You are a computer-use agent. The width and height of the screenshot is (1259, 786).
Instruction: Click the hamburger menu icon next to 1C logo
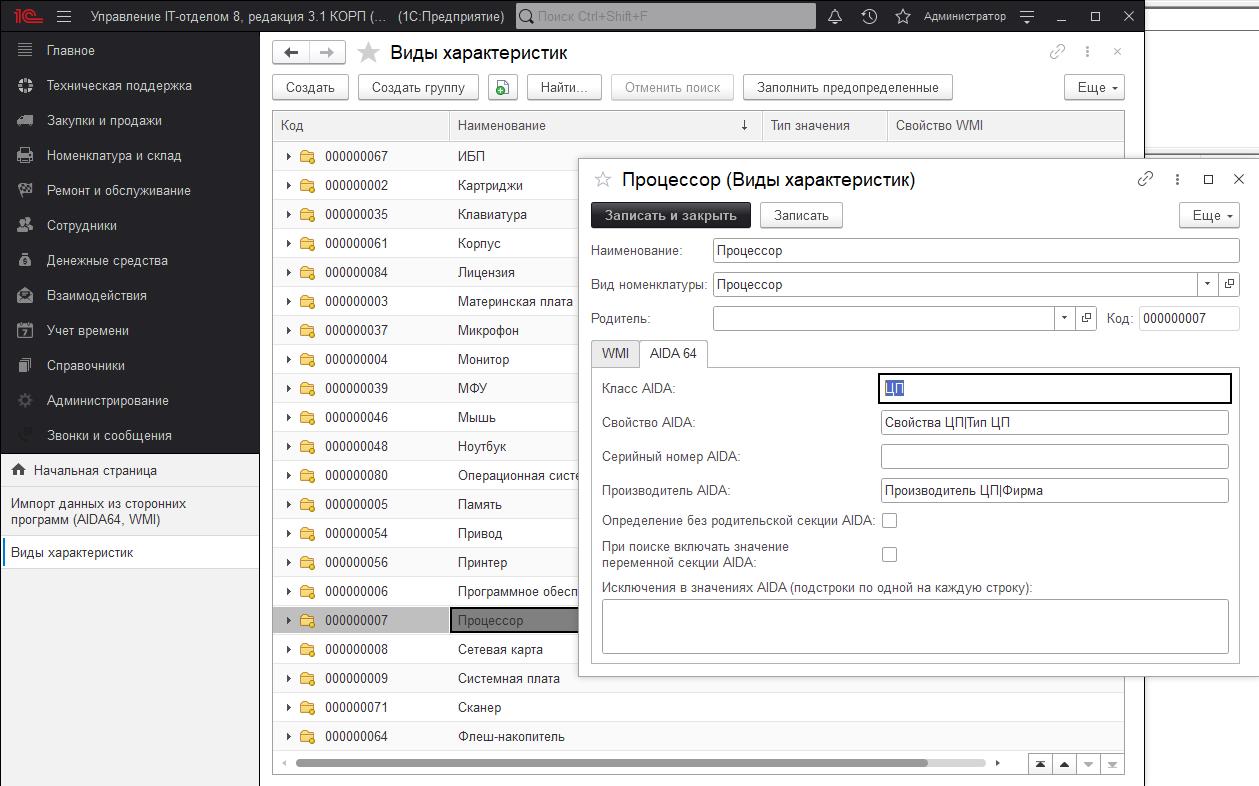(x=63, y=16)
